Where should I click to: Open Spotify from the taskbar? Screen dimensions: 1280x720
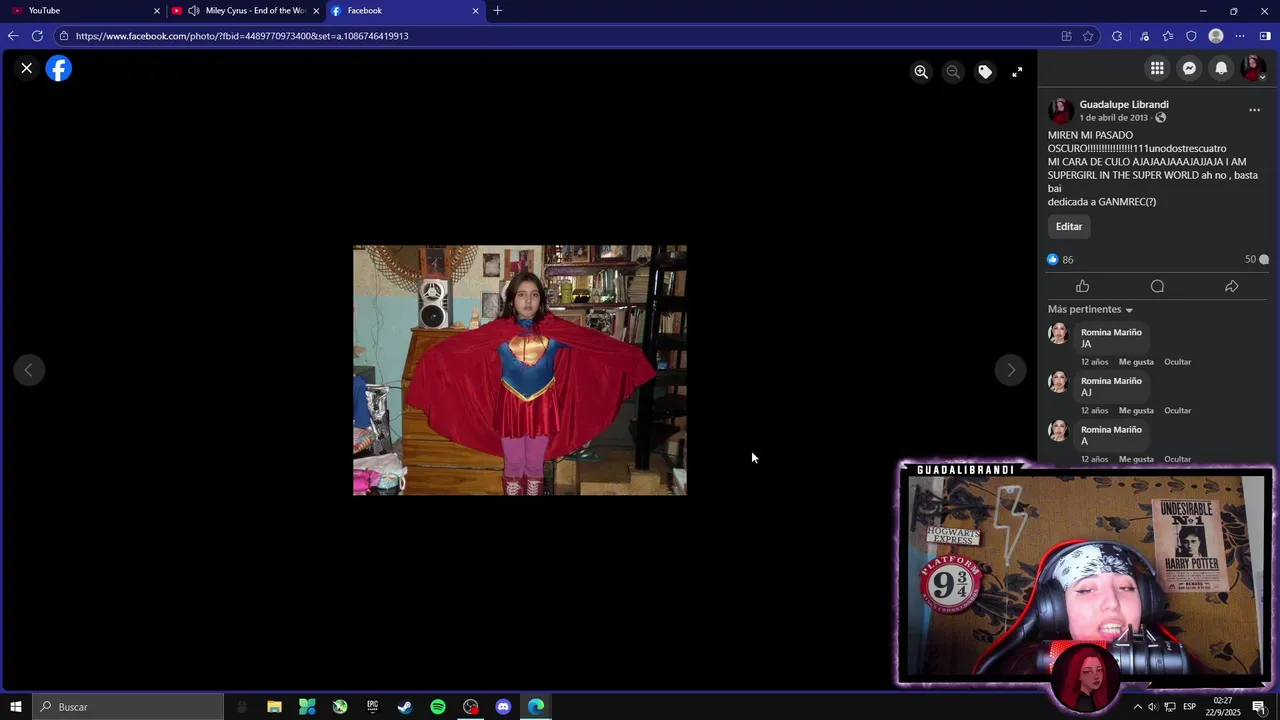pyautogui.click(x=438, y=707)
